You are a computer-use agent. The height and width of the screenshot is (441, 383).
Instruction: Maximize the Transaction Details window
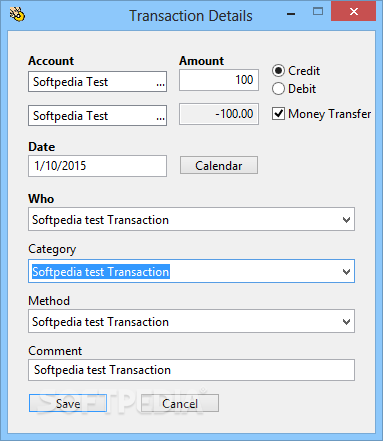[x=318, y=12]
